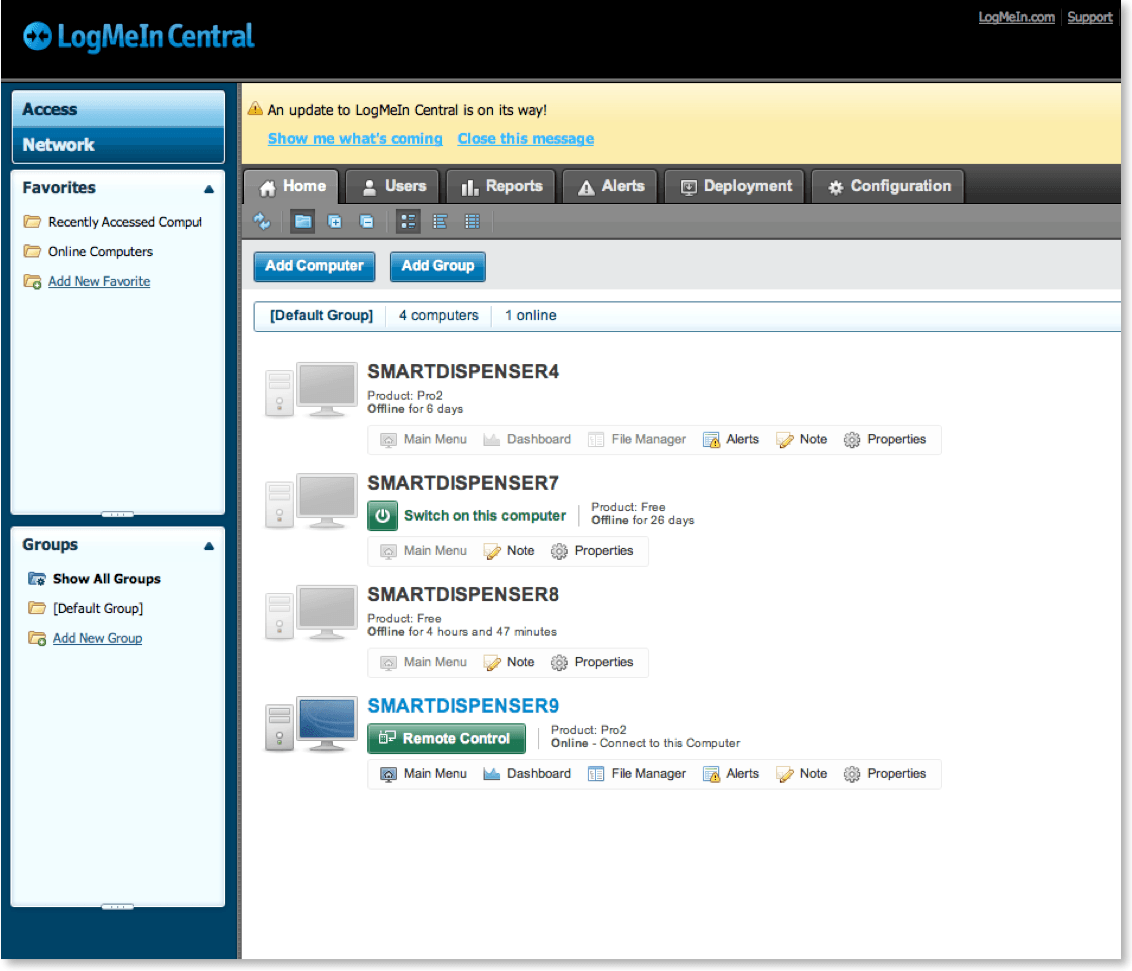Open Main Menu for SMARTDISPENSER4
1132x971 pixels.
(x=424, y=440)
